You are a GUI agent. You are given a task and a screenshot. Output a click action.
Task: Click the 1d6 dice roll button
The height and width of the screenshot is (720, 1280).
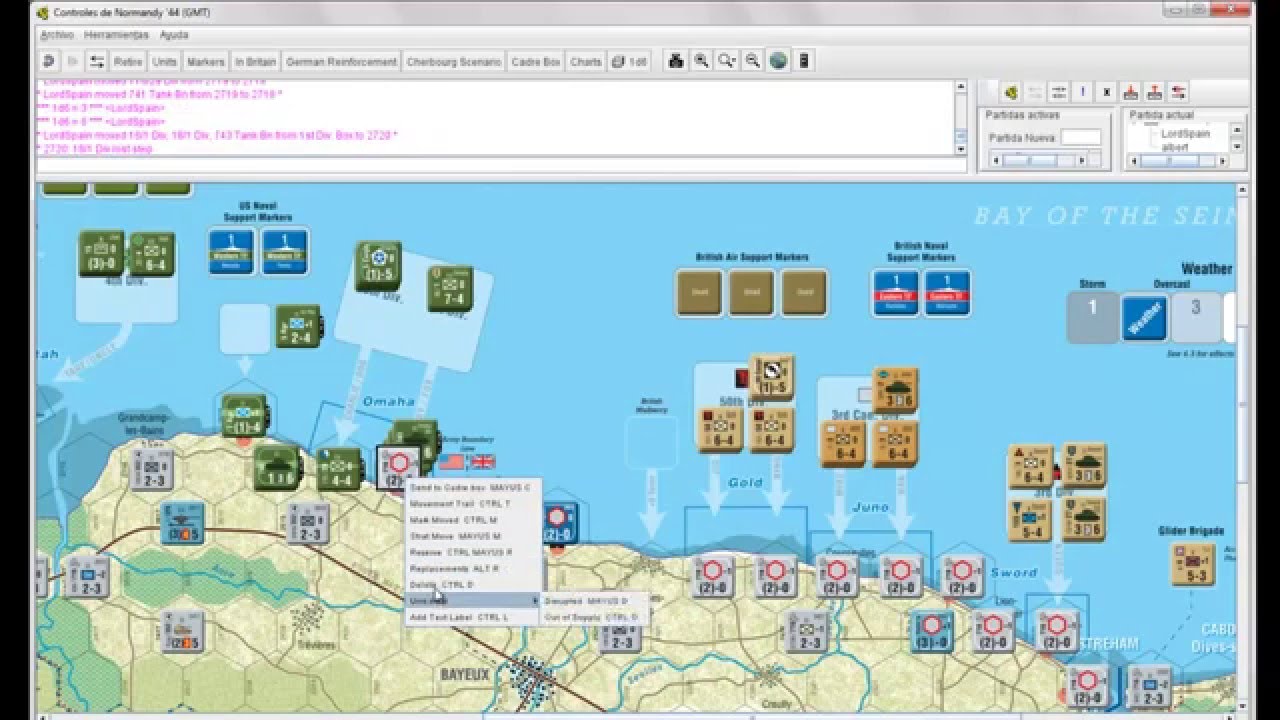pyautogui.click(x=629, y=61)
